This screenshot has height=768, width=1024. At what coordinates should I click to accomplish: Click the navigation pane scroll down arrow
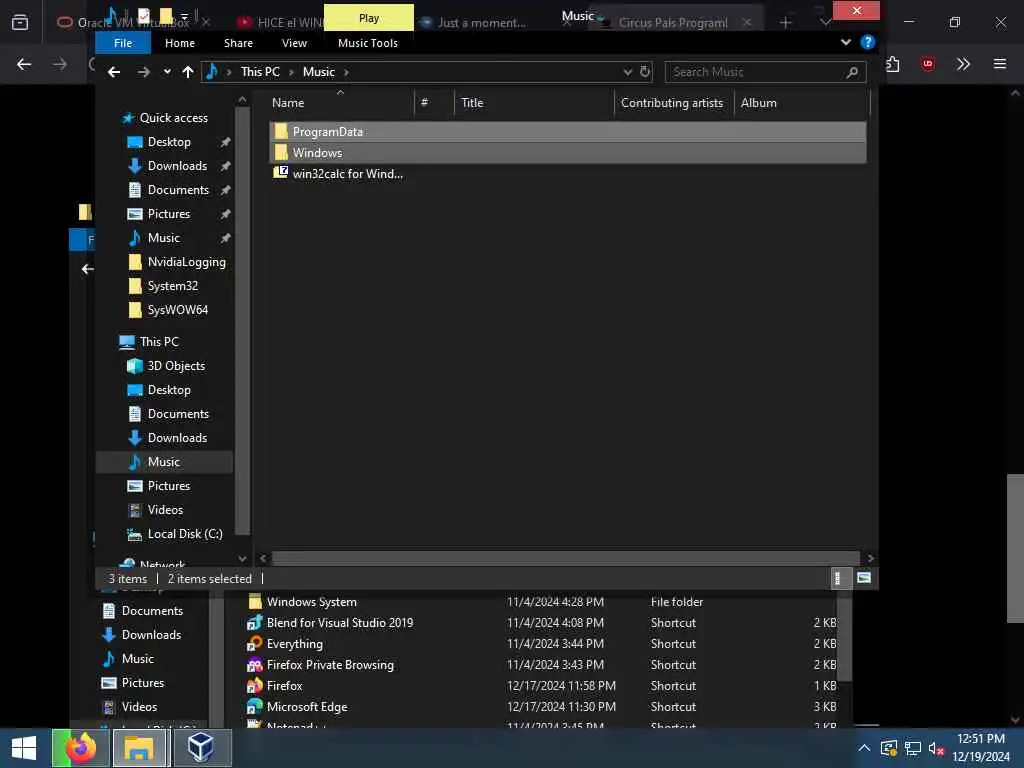click(242, 558)
